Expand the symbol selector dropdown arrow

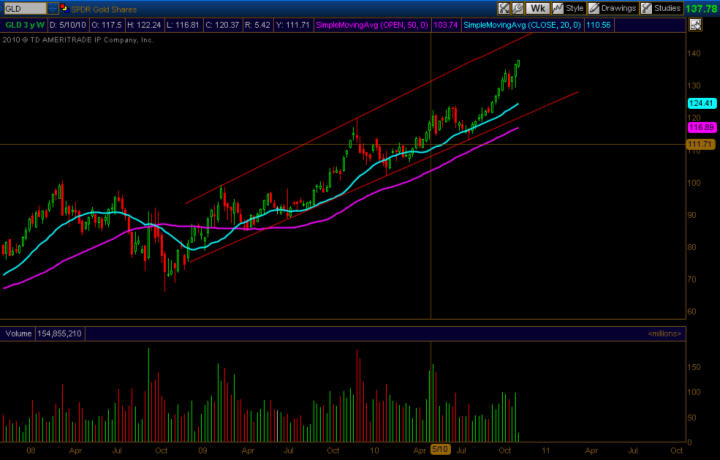pyautogui.click(x=53, y=9)
